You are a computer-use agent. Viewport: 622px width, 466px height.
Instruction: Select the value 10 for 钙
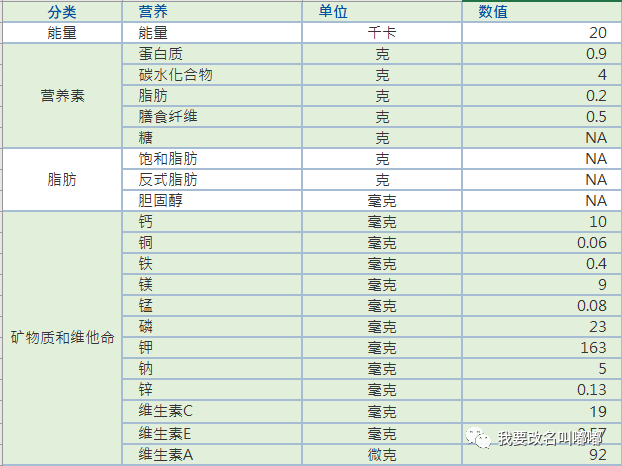542,222
